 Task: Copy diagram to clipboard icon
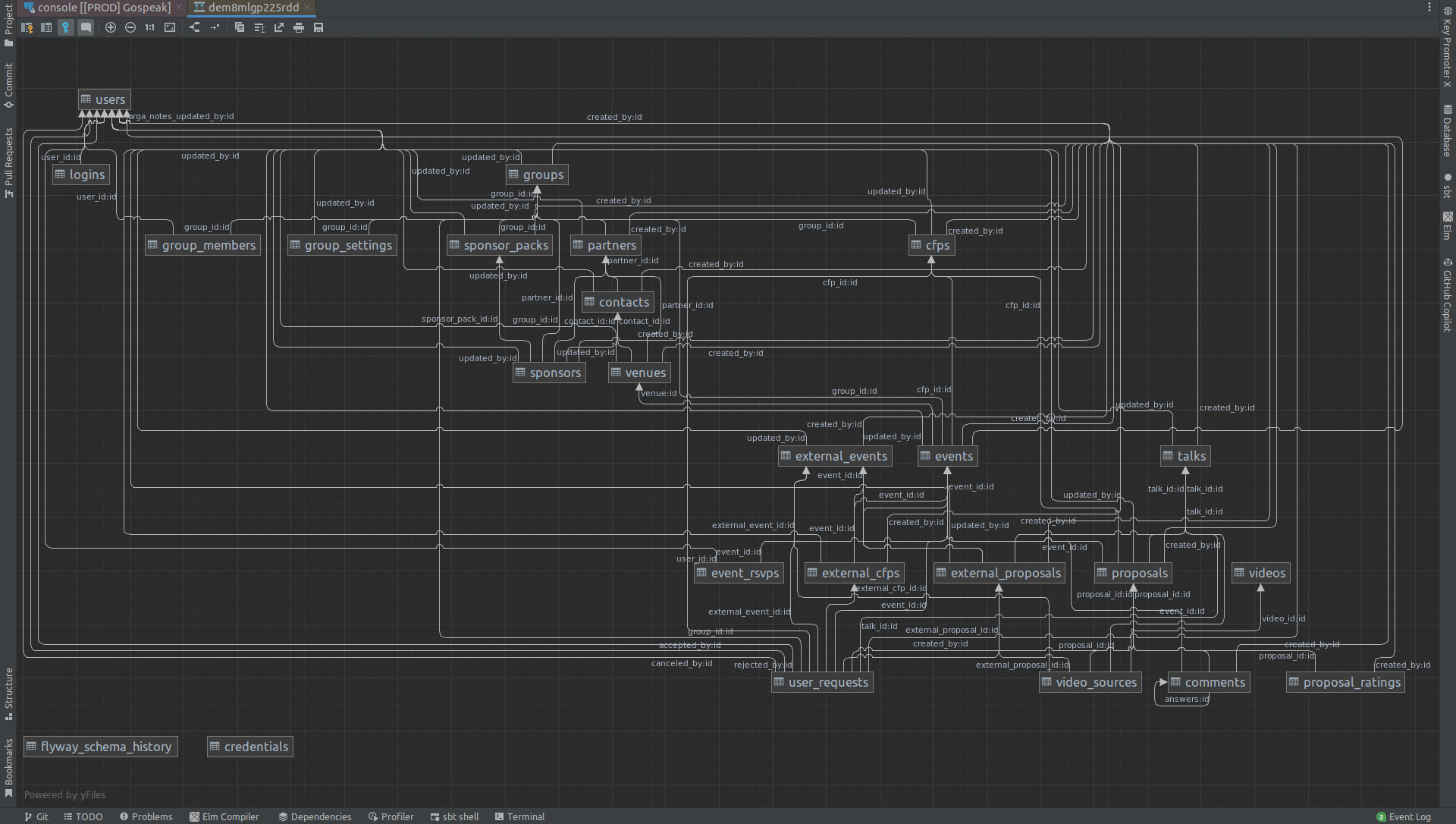tap(240, 27)
